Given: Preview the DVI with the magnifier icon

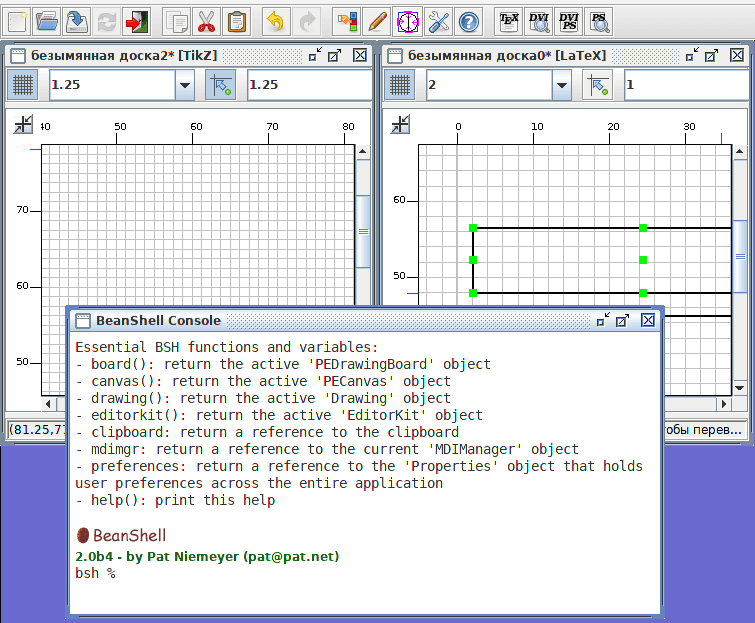Looking at the screenshot, I should coord(539,22).
